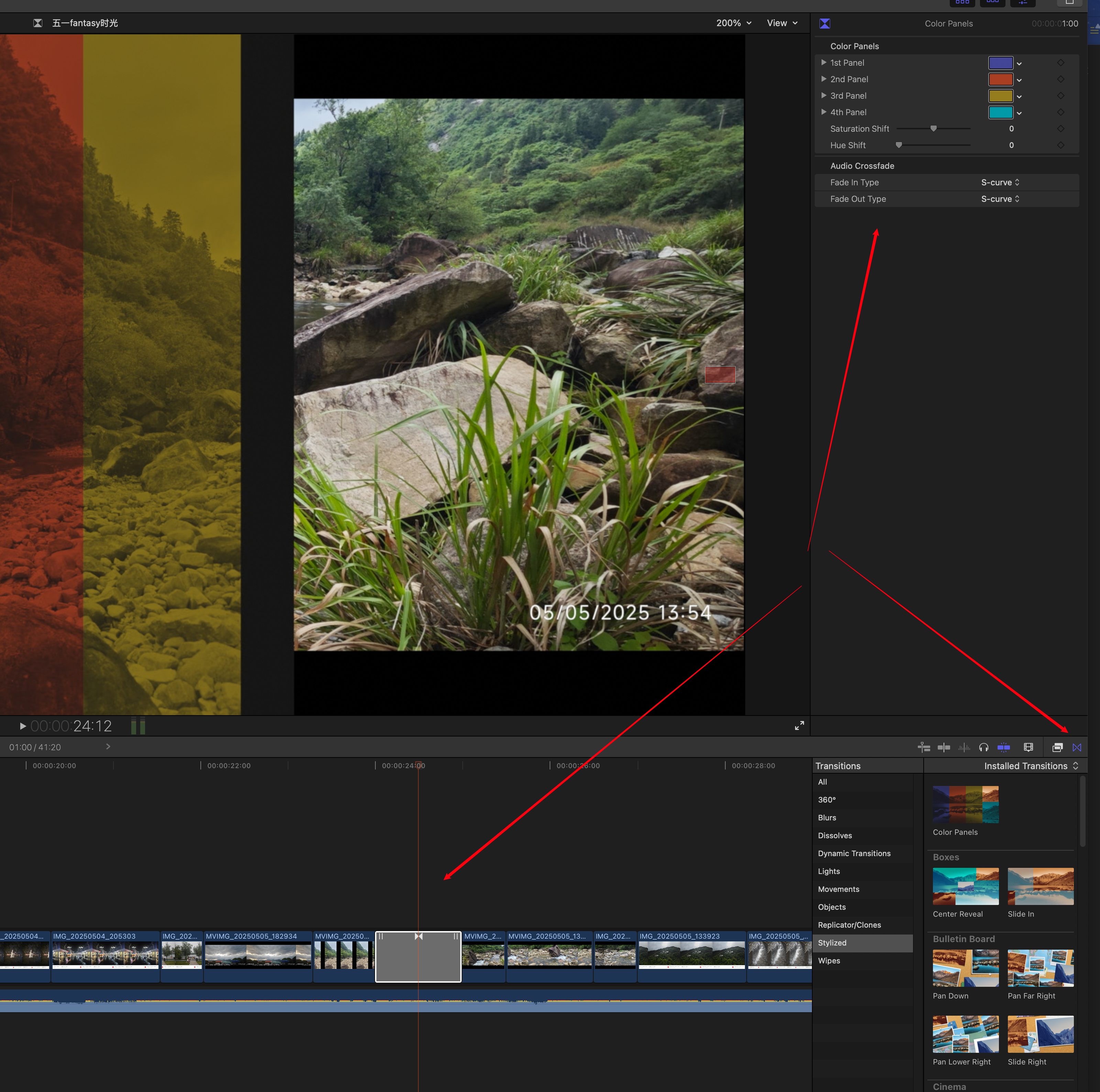Select the Wipes category
Screen dimensions: 1100x1092
[x=829, y=960]
